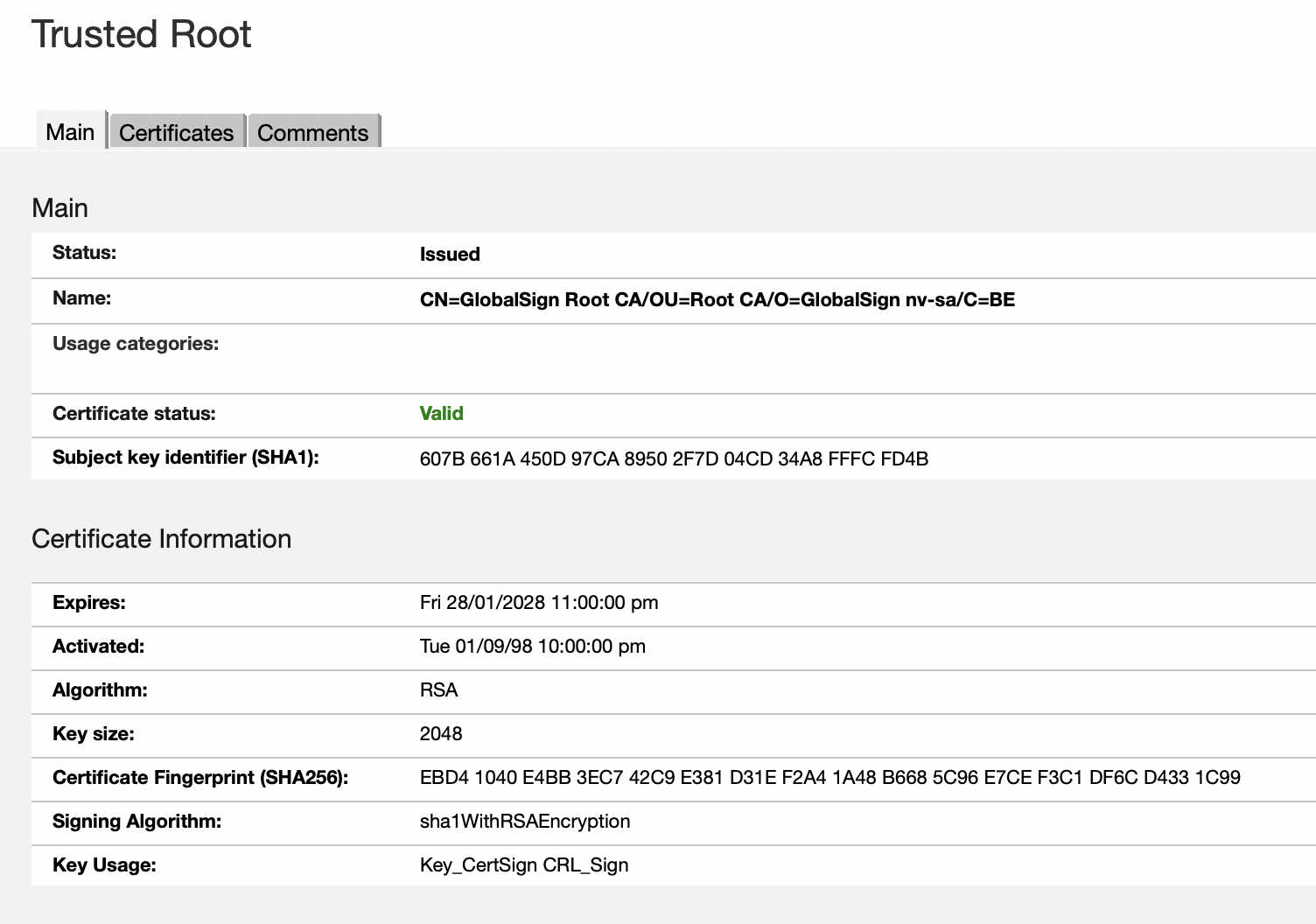Click the 'Key size:' label
1316x924 pixels.
(x=94, y=734)
